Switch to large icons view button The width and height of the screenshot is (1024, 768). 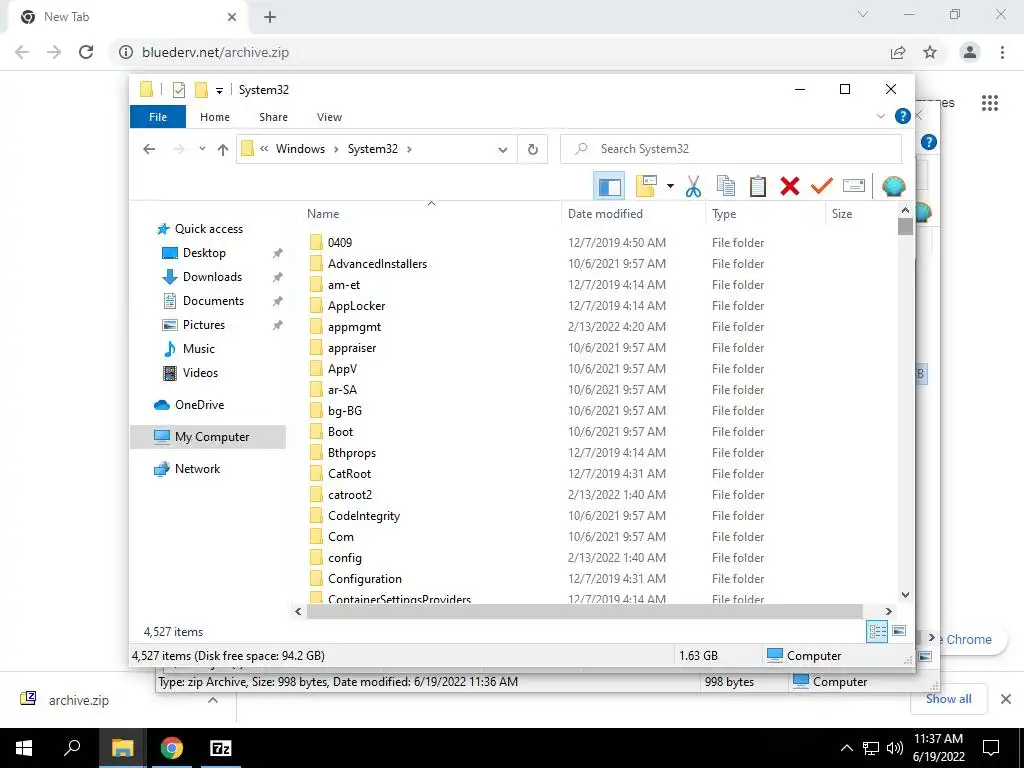[899, 631]
